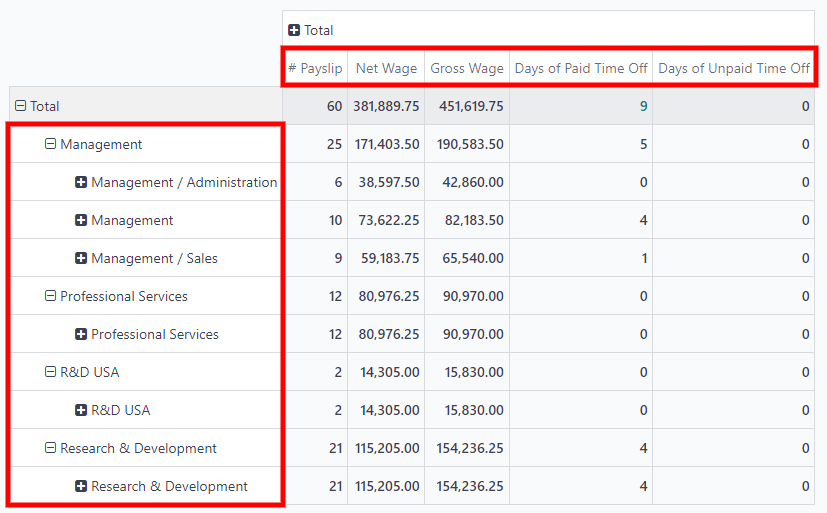Click the Total paid time off value 9
Viewport: 827px width, 513px height.
(643, 106)
